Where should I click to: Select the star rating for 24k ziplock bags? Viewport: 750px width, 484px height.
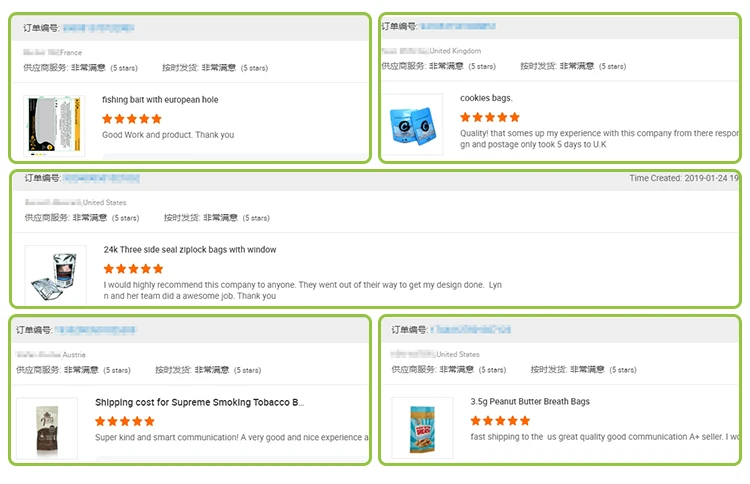point(134,269)
